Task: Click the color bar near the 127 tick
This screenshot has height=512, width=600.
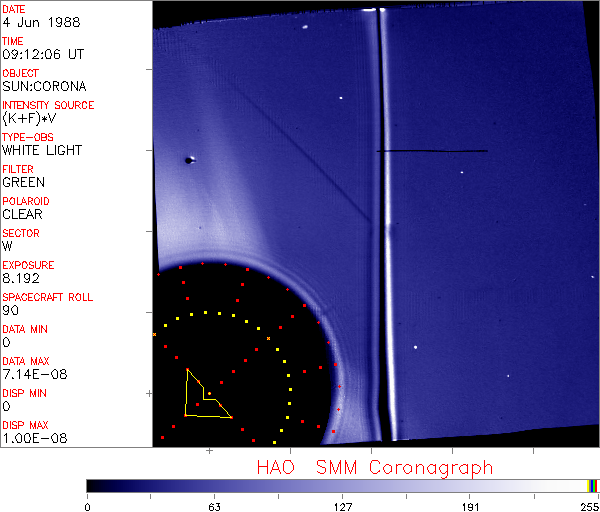Action: 341,485
